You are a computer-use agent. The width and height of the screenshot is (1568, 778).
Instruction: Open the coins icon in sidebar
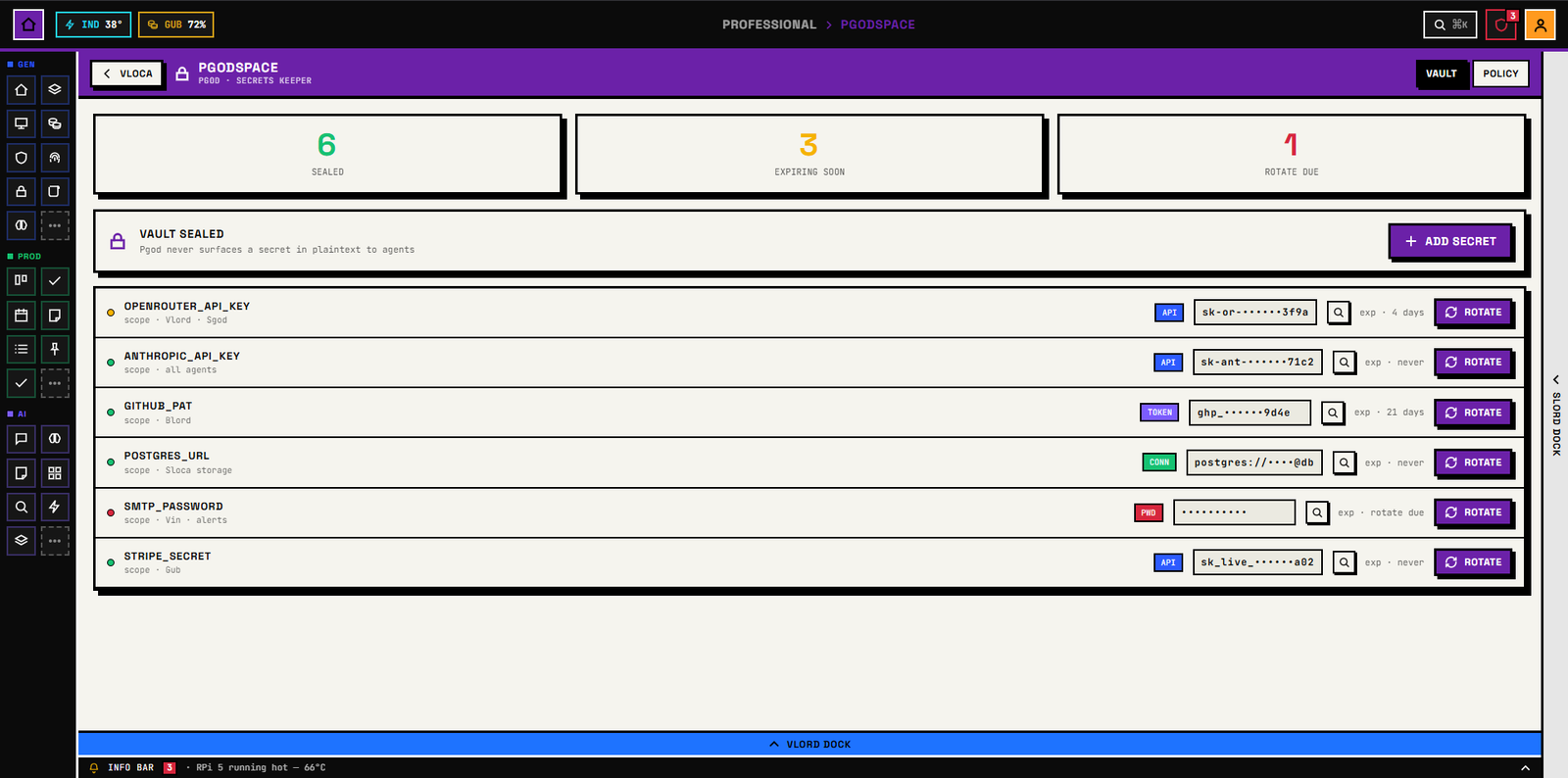tap(55, 123)
